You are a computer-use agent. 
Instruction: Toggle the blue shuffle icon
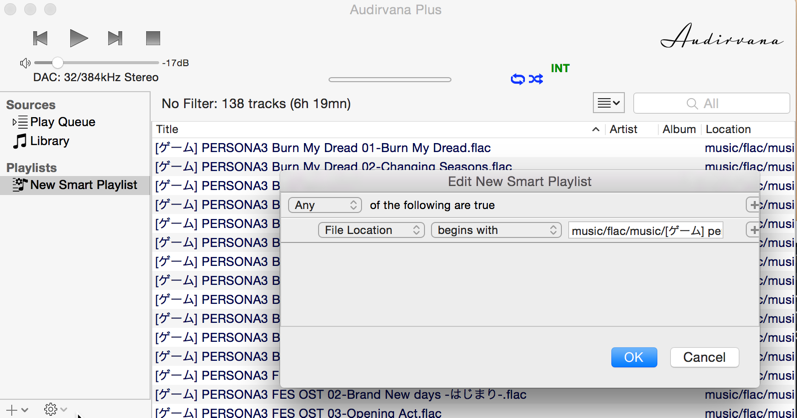tap(536, 79)
